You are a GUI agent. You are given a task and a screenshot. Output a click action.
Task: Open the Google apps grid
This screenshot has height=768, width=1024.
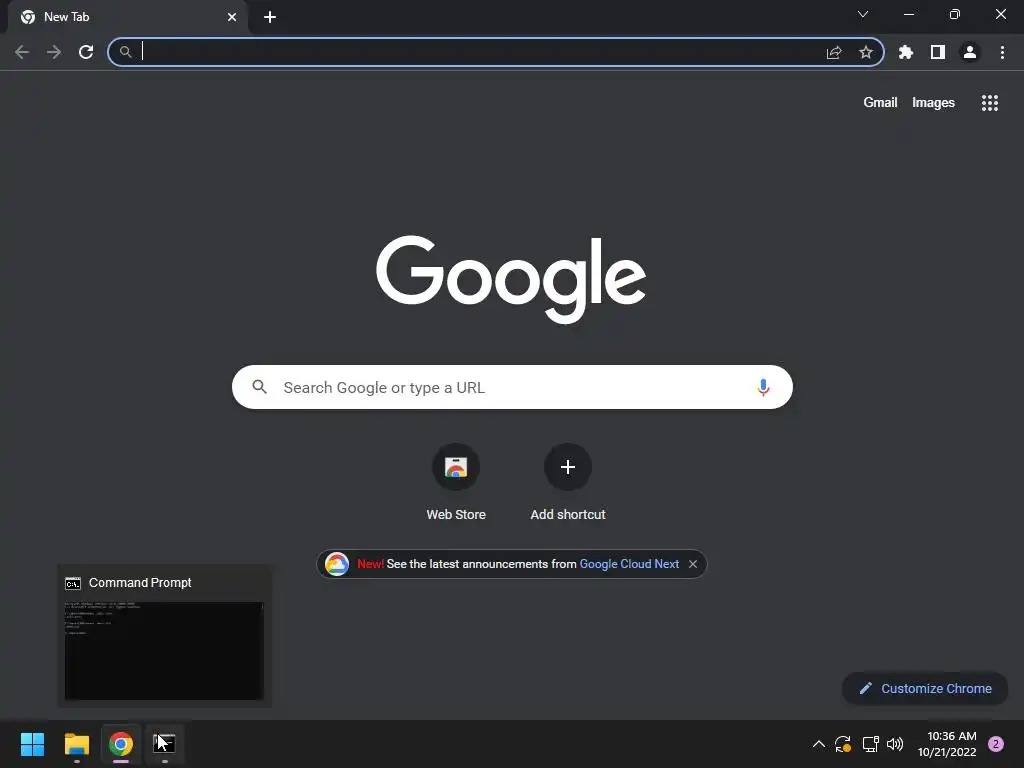tap(990, 103)
